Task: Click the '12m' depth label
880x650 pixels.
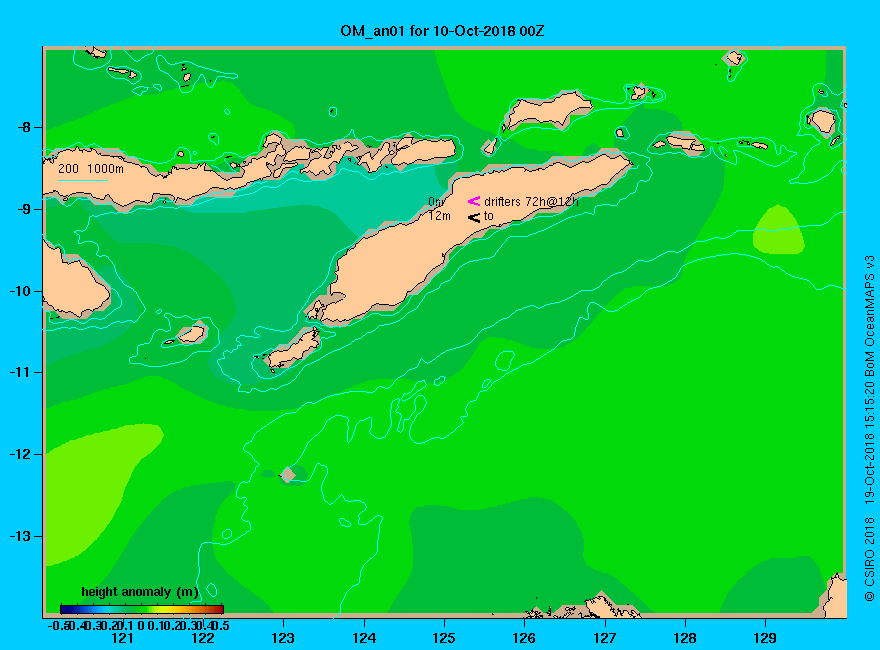Action: point(439,216)
